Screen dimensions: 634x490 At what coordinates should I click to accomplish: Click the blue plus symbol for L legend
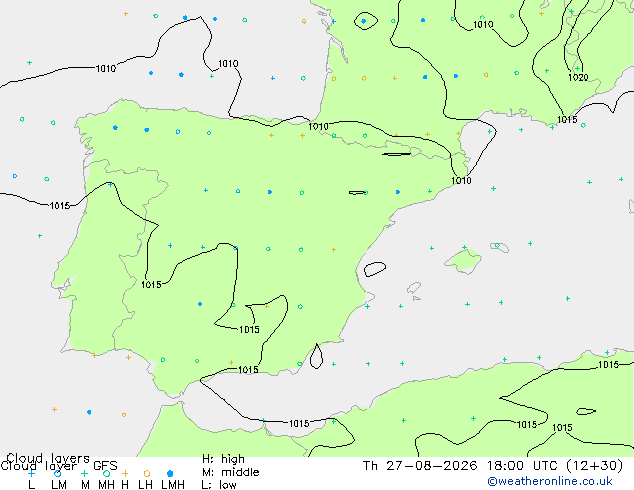point(31,473)
